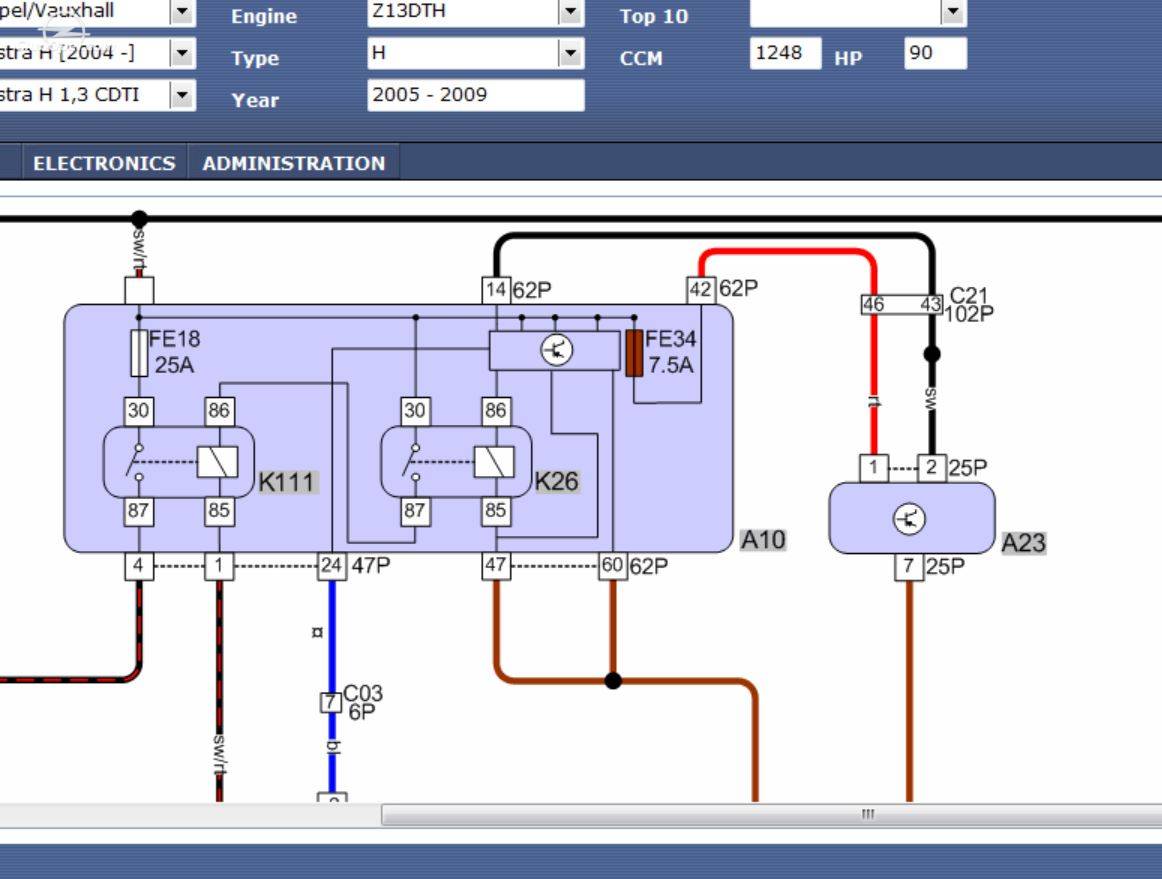Screen dimensions: 1162x879
Task: Click pin 1 at the bottom of A10
Action: 219,566
